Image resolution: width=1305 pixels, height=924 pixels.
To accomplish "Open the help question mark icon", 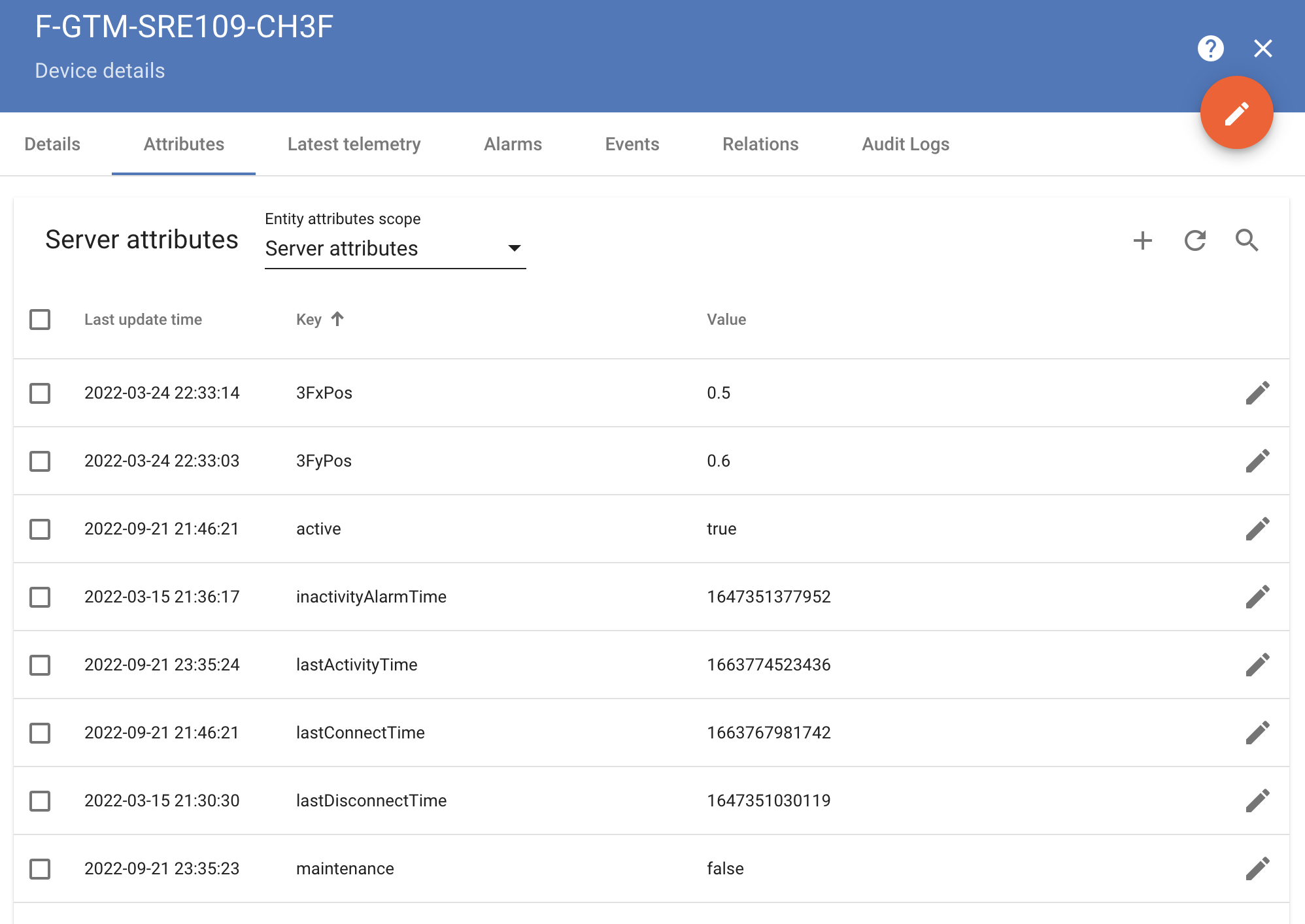I will pyautogui.click(x=1210, y=48).
